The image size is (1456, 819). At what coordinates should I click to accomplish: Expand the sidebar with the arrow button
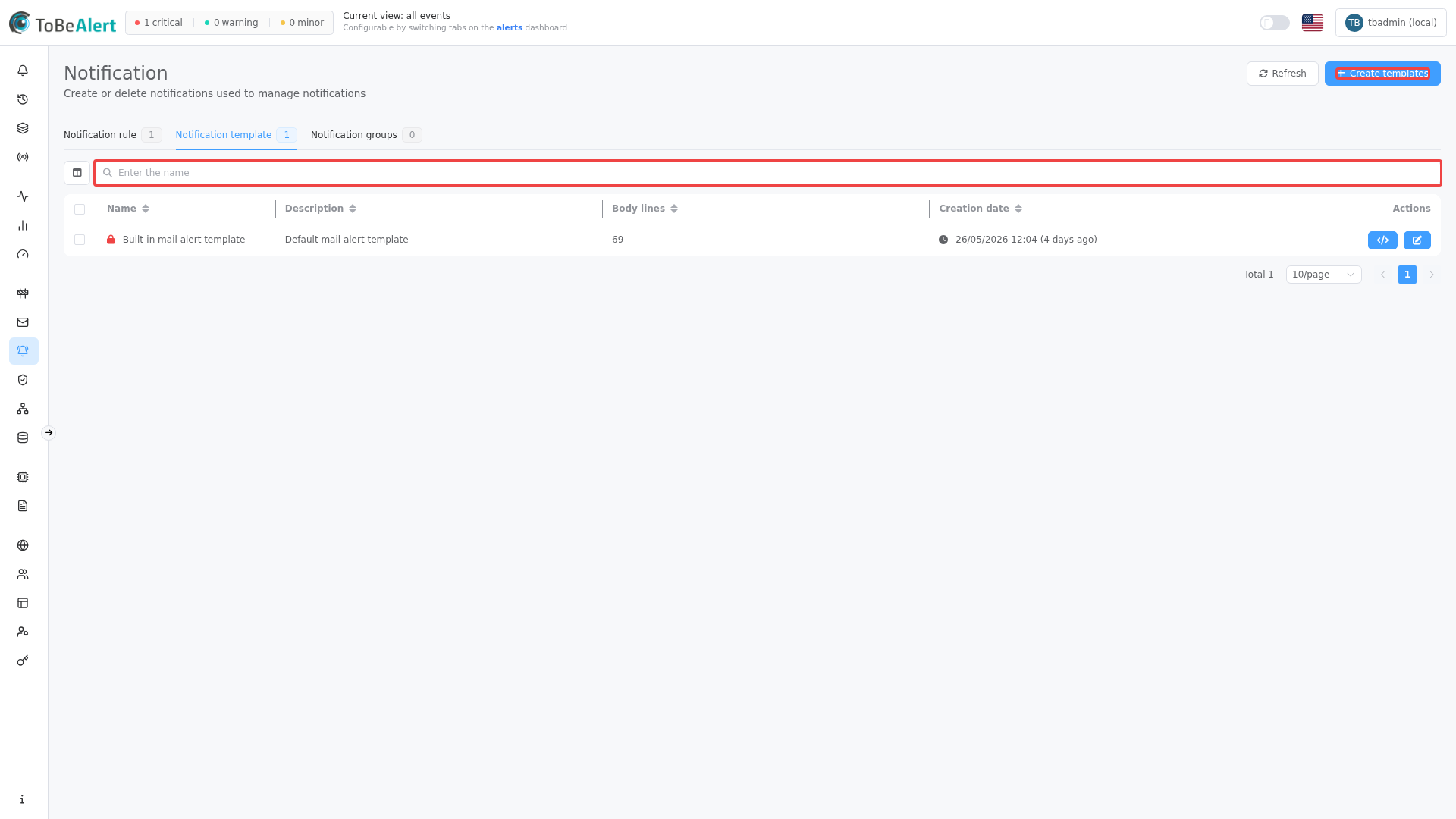pos(49,433)
